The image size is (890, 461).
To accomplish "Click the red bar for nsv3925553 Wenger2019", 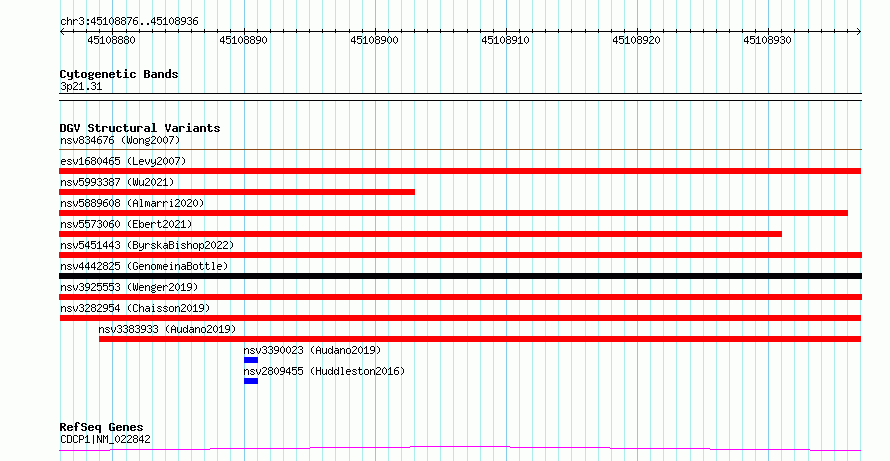I will point(460,297).
